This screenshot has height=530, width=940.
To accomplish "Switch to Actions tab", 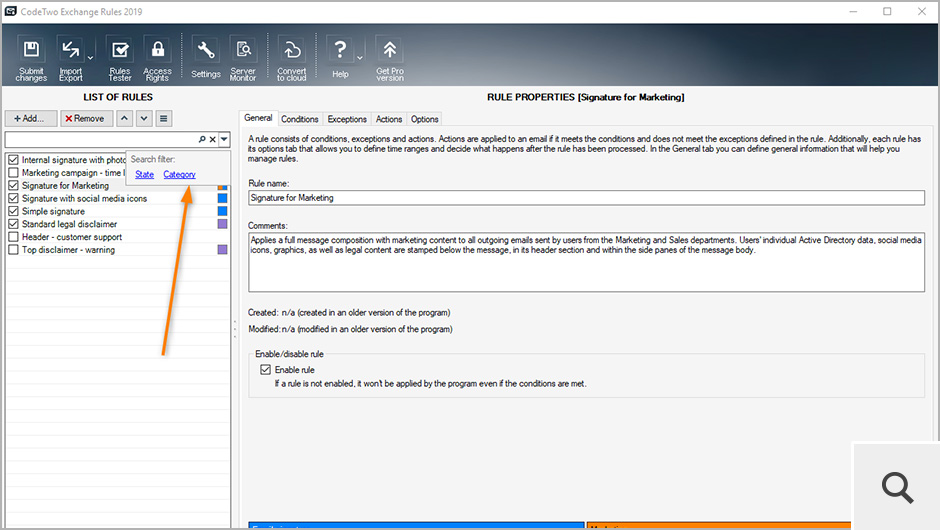I will coord(389,119).
